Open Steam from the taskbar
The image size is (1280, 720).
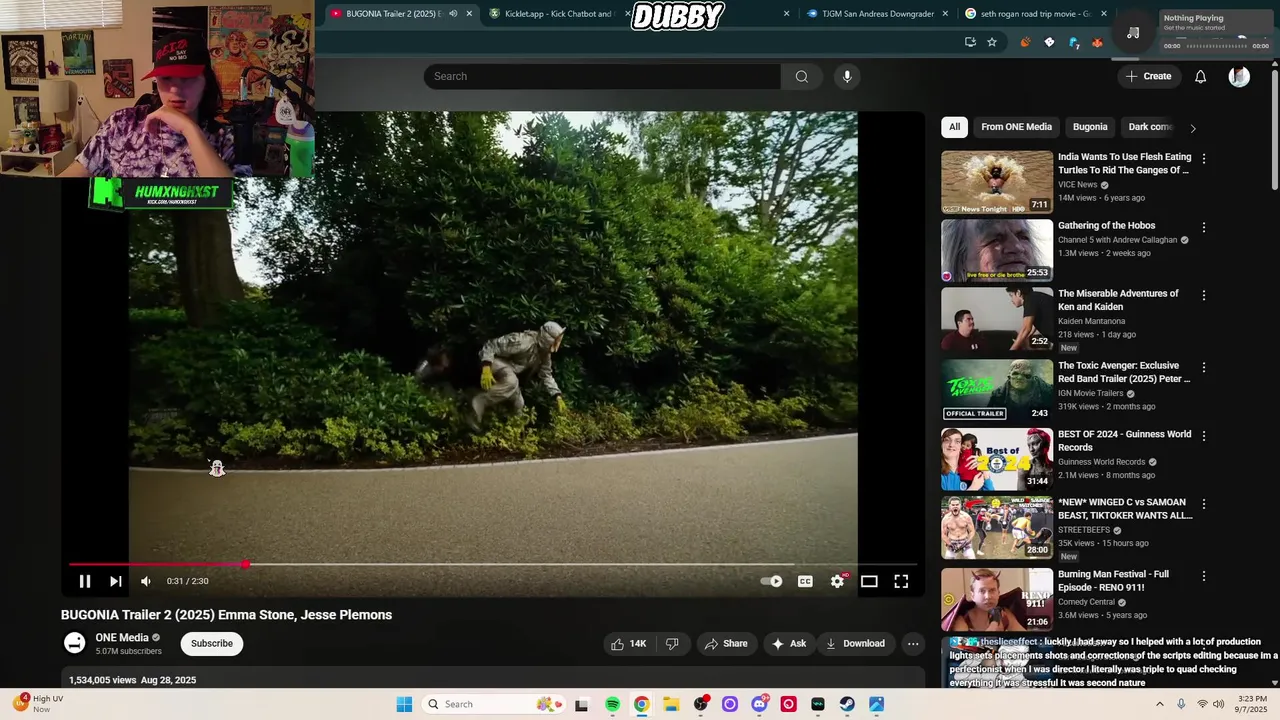pos(847,704)
